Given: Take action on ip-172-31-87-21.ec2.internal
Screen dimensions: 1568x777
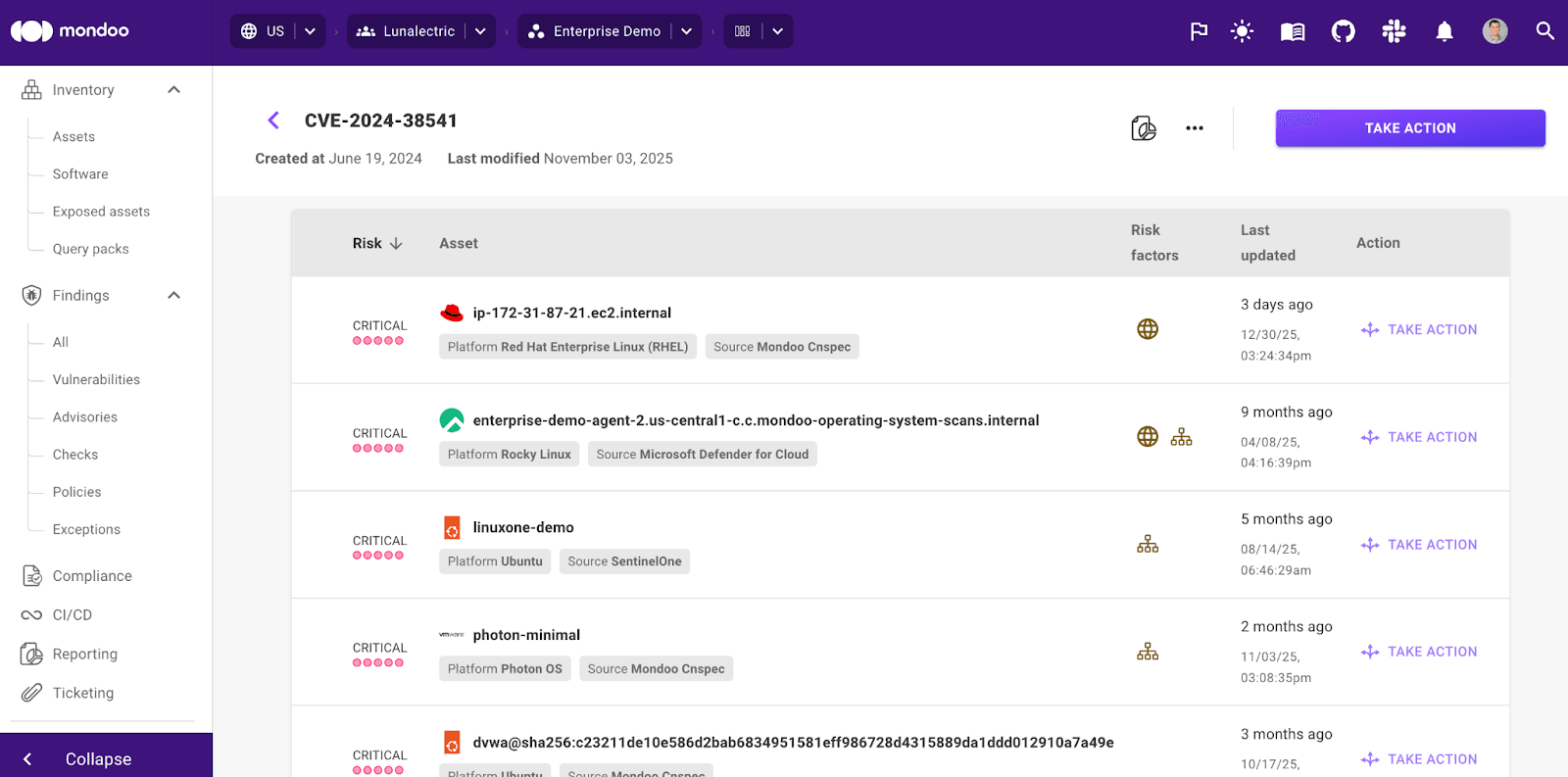Looking at the screenshot, I should tap(1419, 330).
